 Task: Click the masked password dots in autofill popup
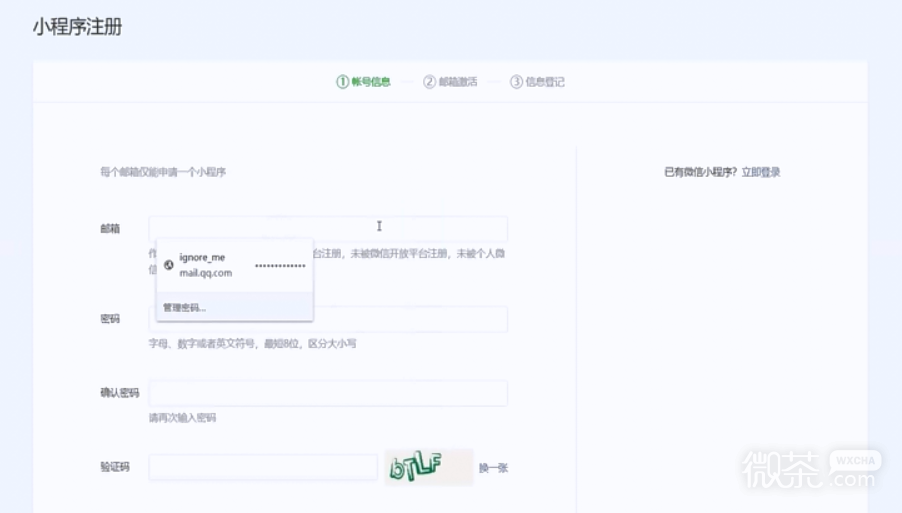coord(280,266)
